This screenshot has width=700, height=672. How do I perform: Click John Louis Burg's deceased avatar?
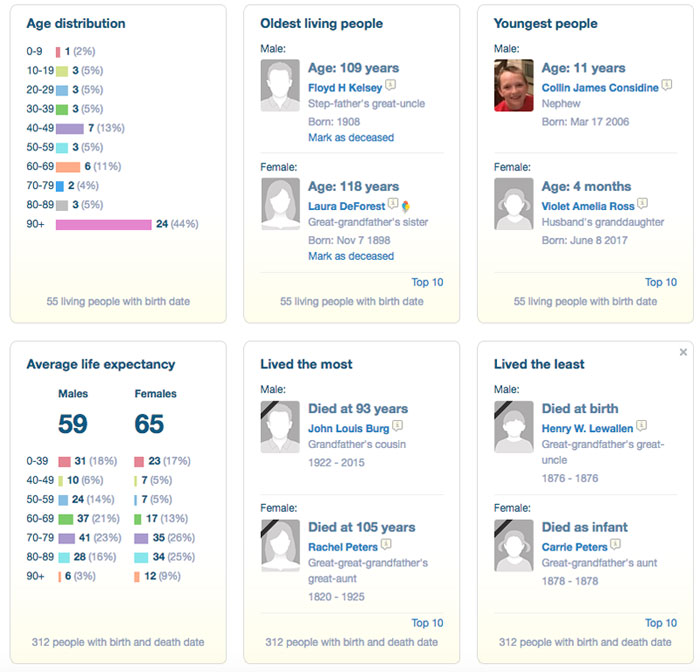(x=280, y=427)
